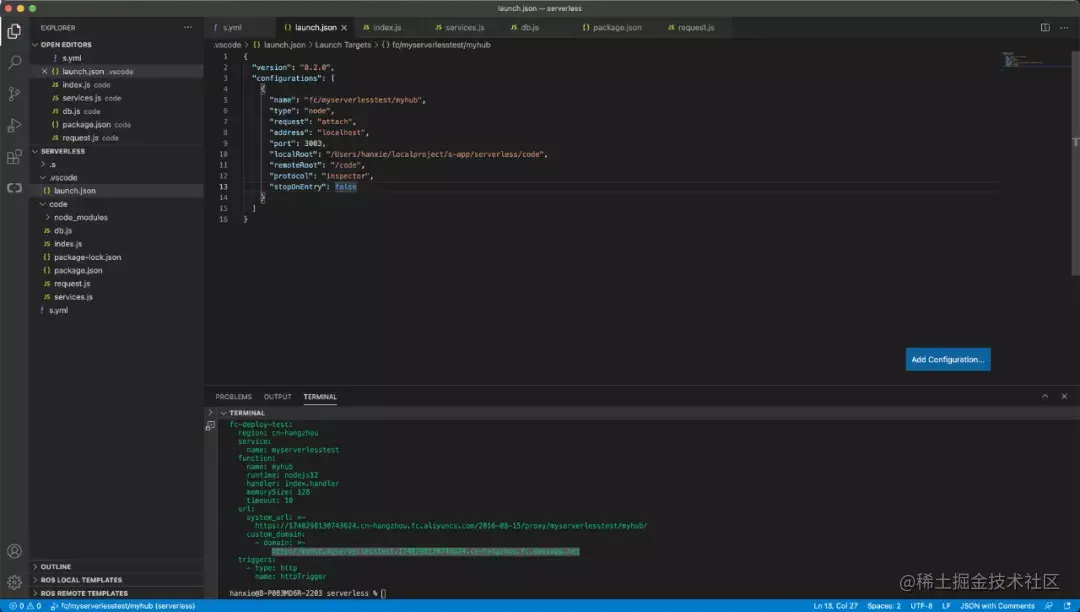Expand the .s folder

pyautogui.click(x=43, y=164)
